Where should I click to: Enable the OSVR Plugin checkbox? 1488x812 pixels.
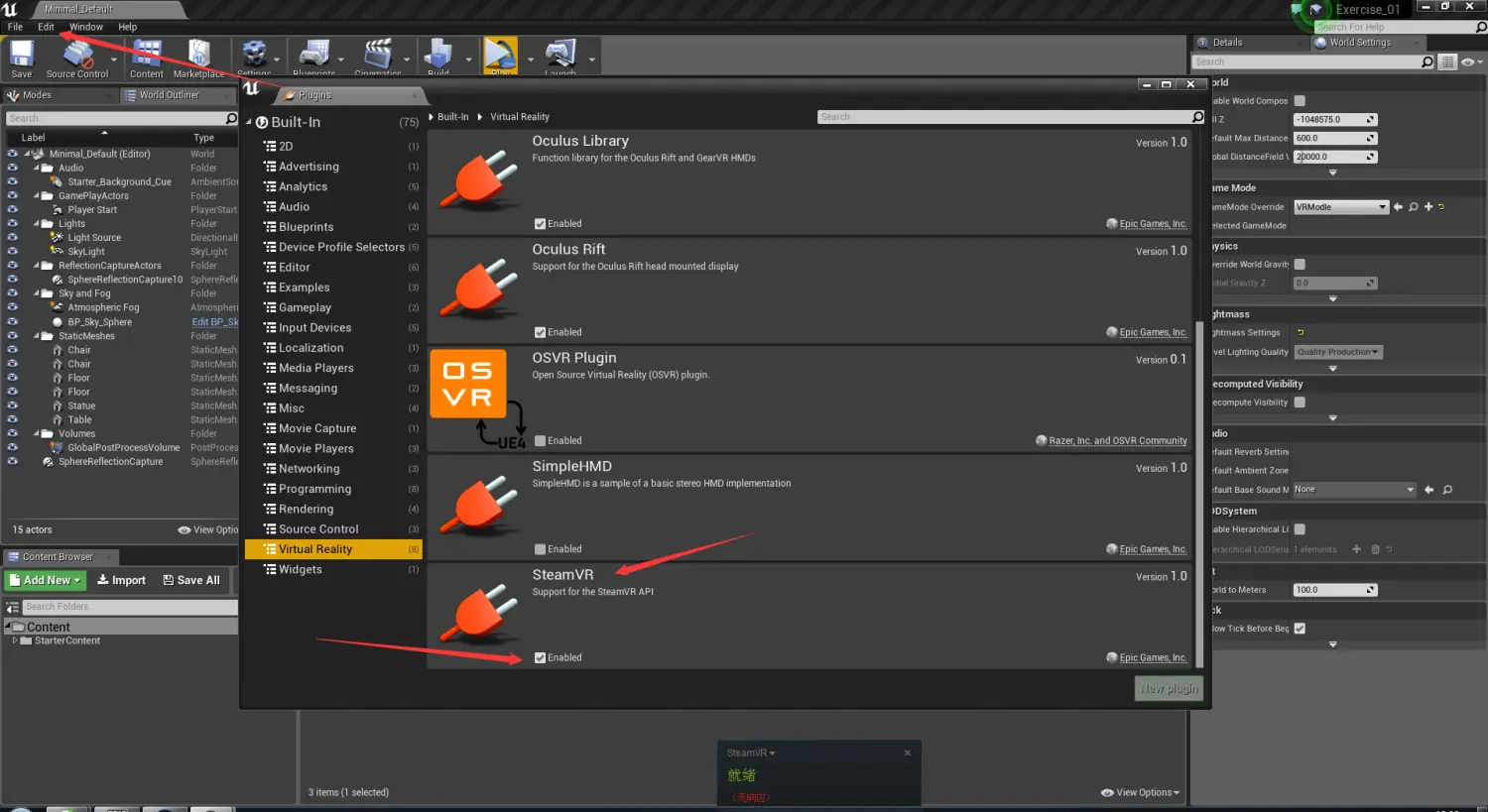pyautogui.click(x=540, y=440)
